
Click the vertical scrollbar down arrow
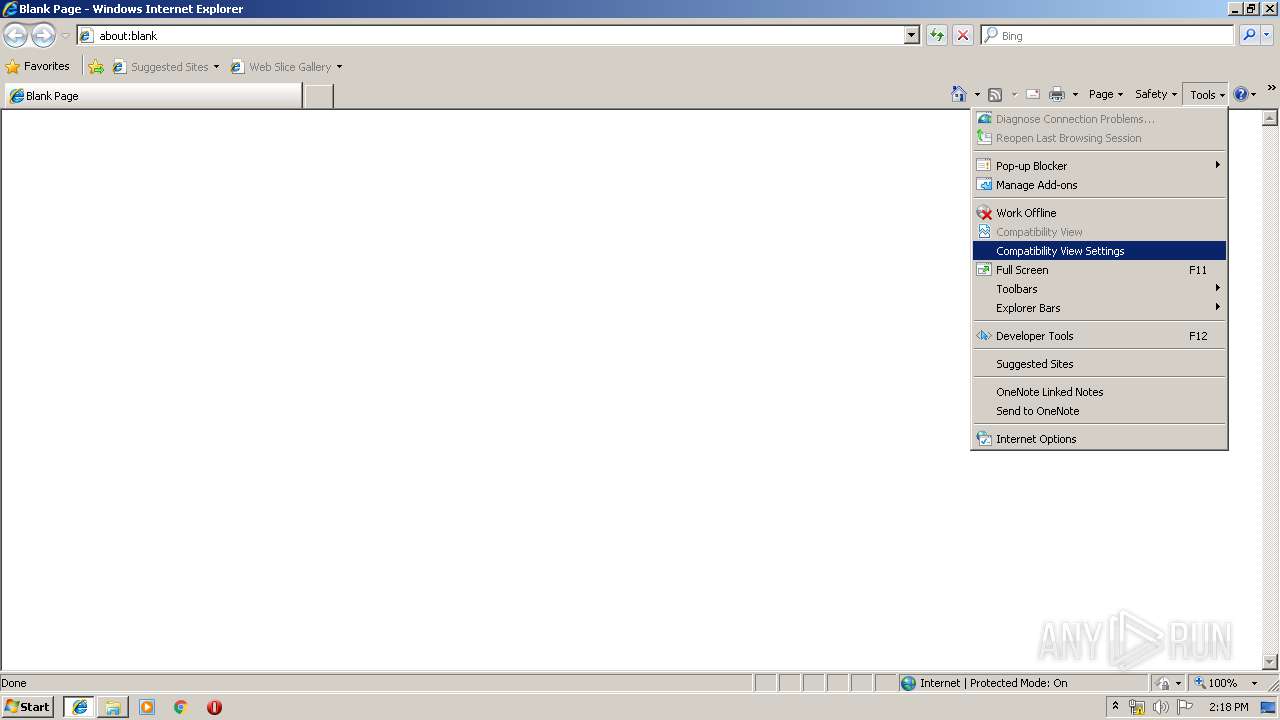click(1270, 662)
